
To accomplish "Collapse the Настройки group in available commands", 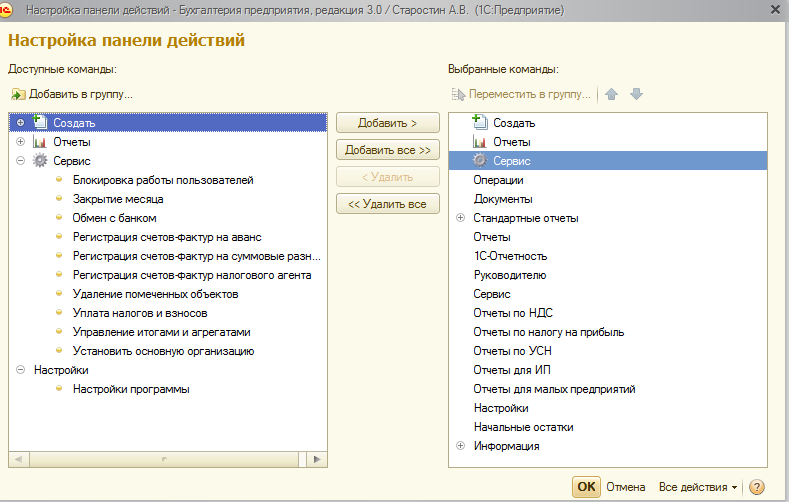I will pyautogui.click(x=21, y=370).
